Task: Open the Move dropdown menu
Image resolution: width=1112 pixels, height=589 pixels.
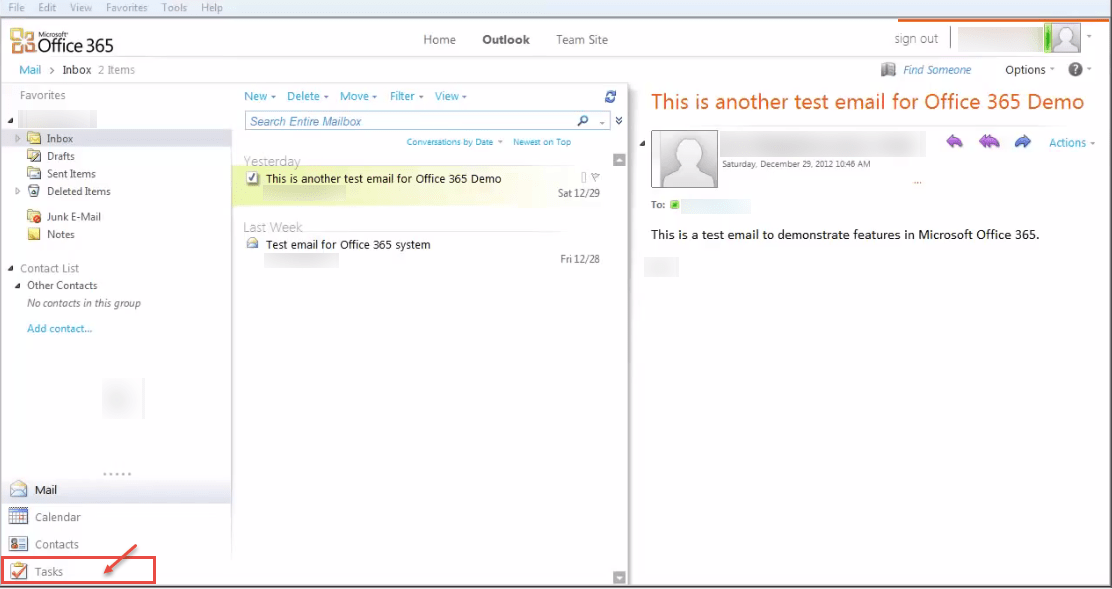Action: (358, 96)
